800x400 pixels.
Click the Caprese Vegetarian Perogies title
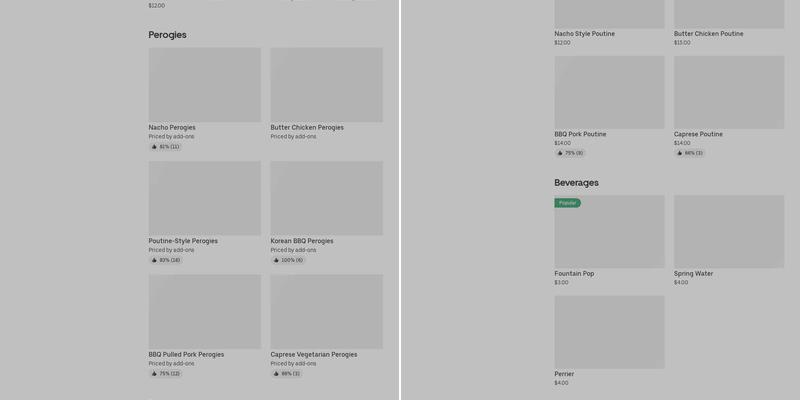(313, 354)
